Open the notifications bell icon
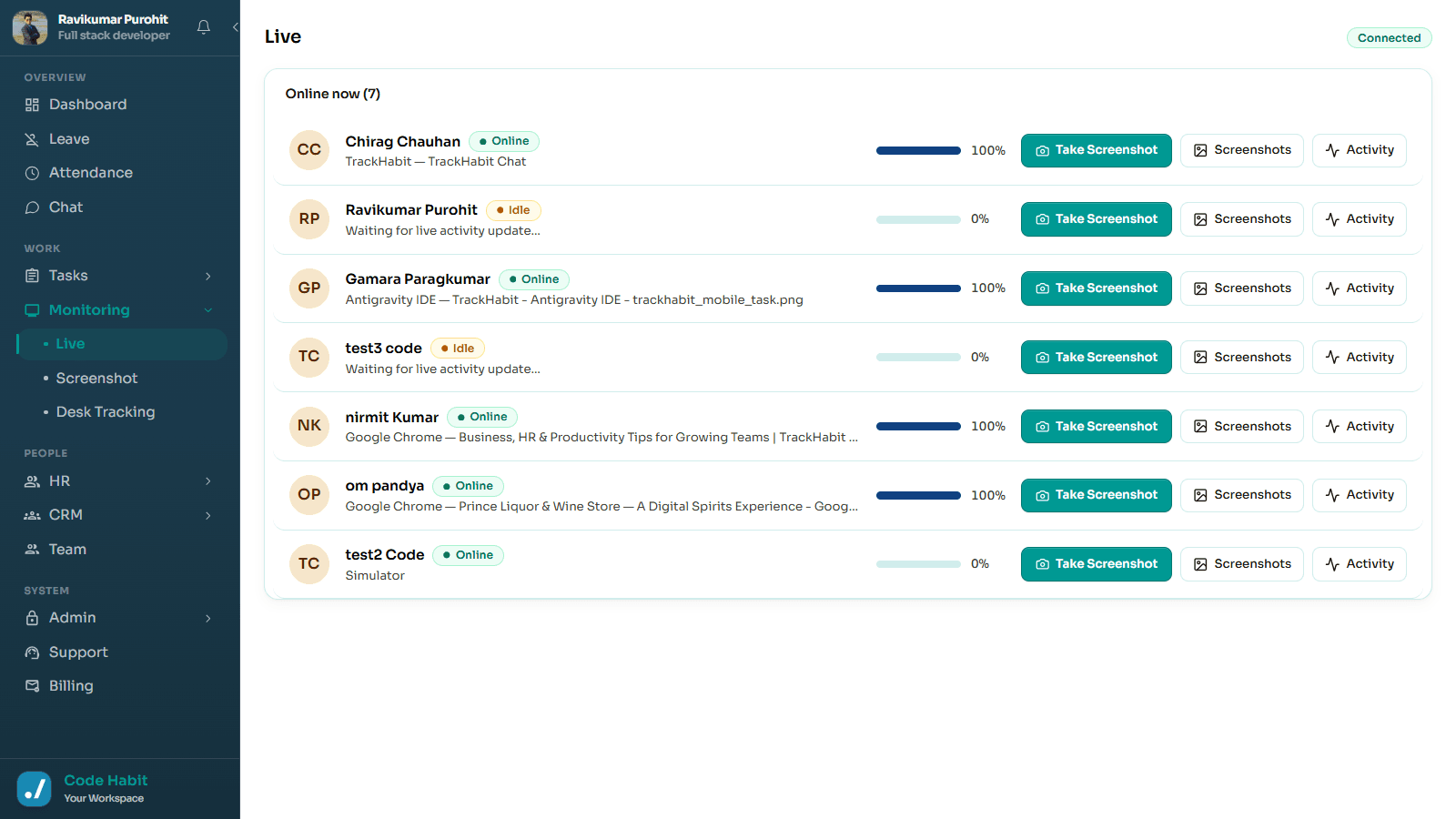The width and height of the screenshot is (1456, 819). tap(204, 27)
